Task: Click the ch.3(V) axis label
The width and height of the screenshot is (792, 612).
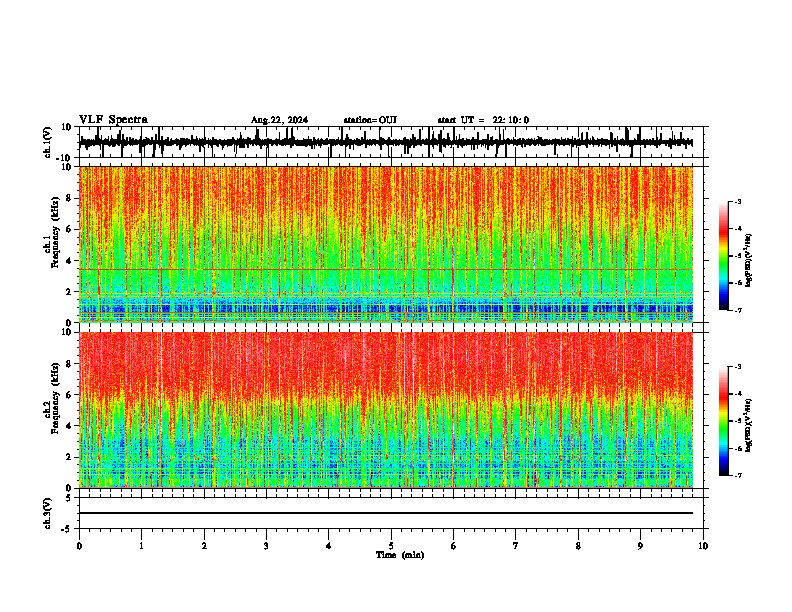Action: click(x=47, y=513)
